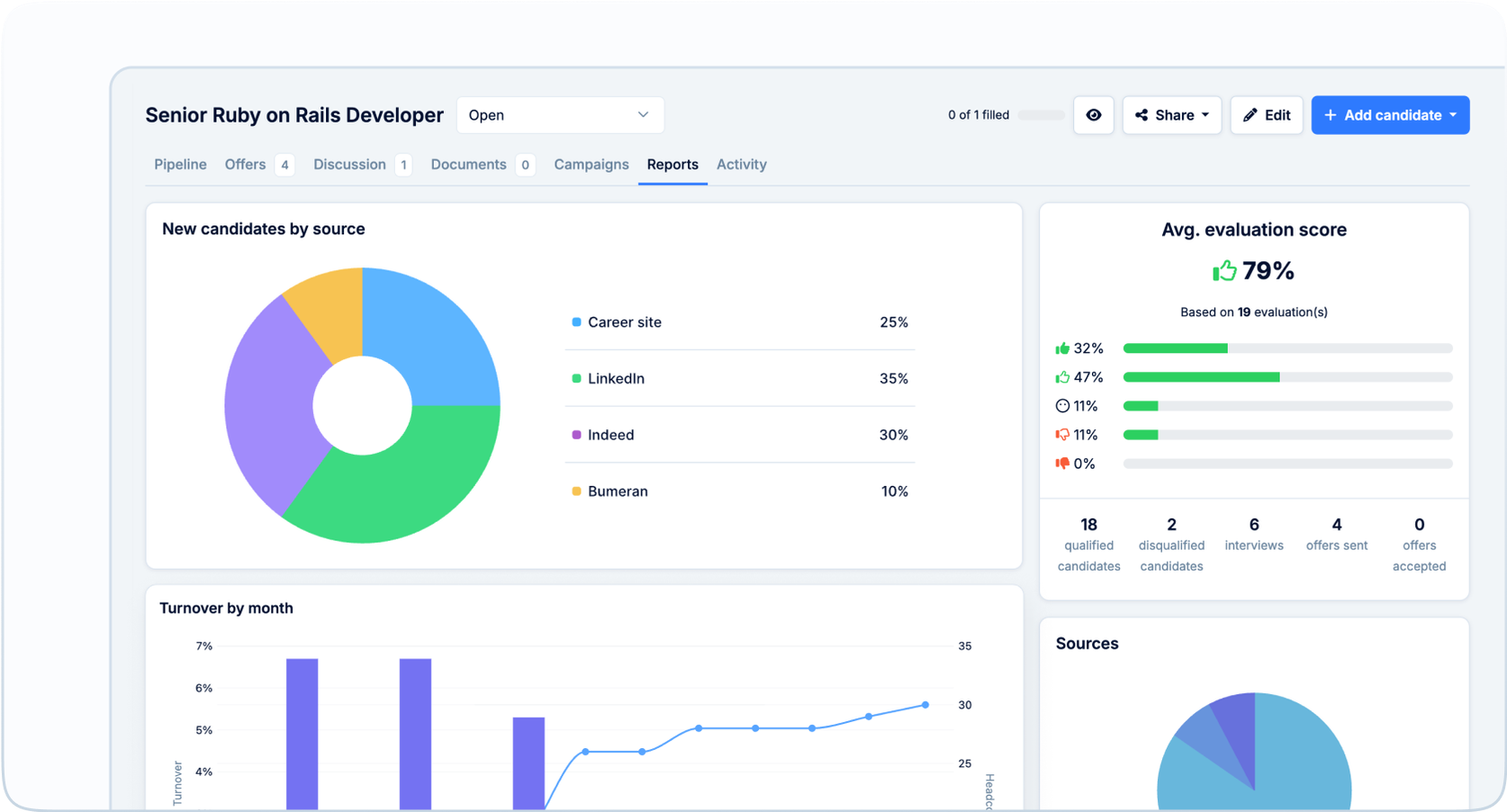Click the last headcount line point near 30
Viewport: 1507px width, 812px height.
(925, 705)
